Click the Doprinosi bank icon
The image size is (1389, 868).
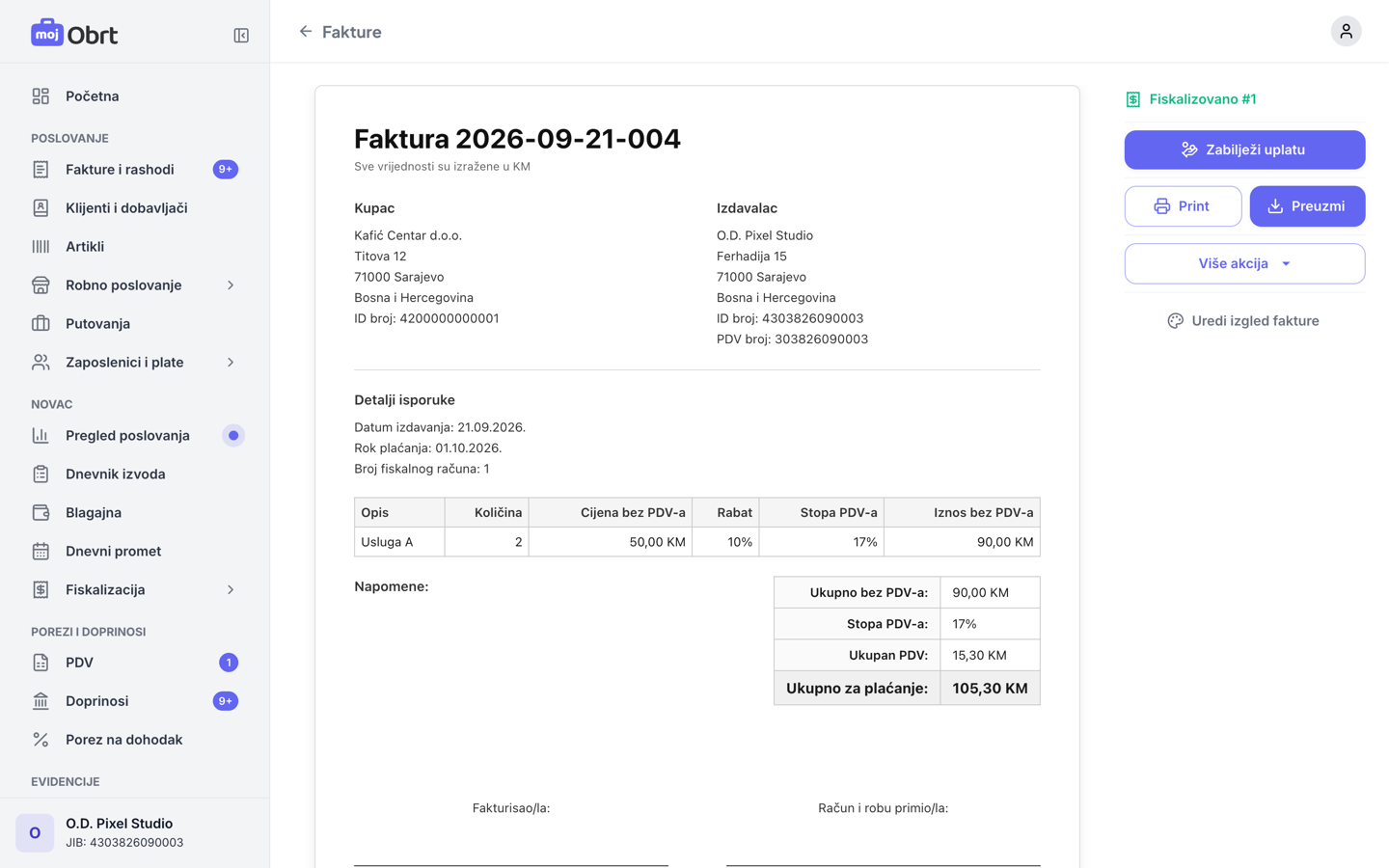pos(41,701)
